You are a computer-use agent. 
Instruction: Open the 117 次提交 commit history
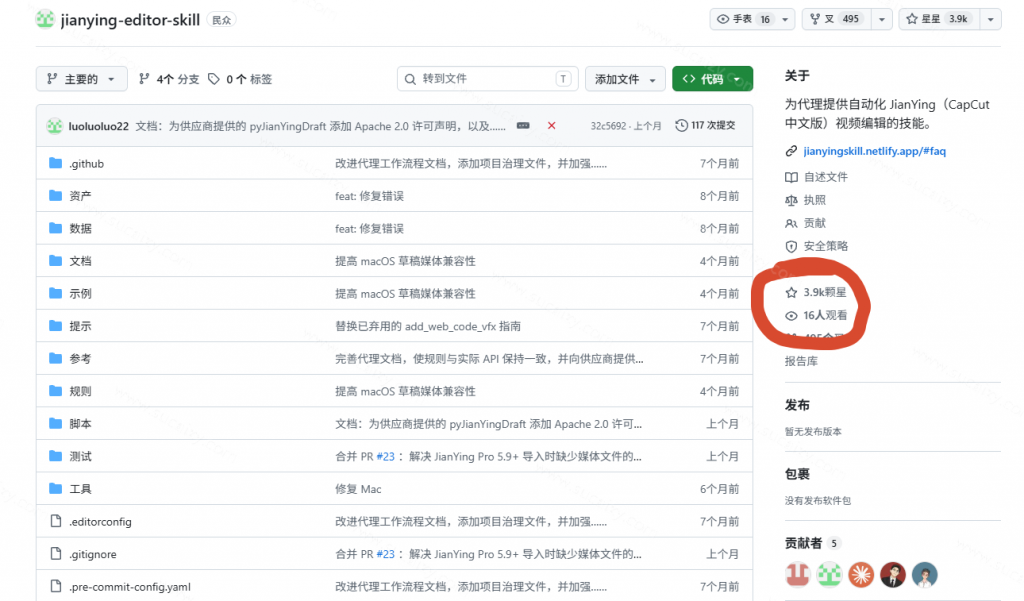(705, 125)
